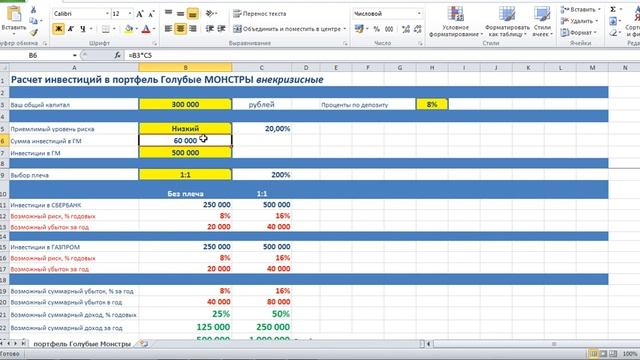Screen dimensions: 640x360
Task: Apply thousands separator 000 format
Action: coord(389,29)
